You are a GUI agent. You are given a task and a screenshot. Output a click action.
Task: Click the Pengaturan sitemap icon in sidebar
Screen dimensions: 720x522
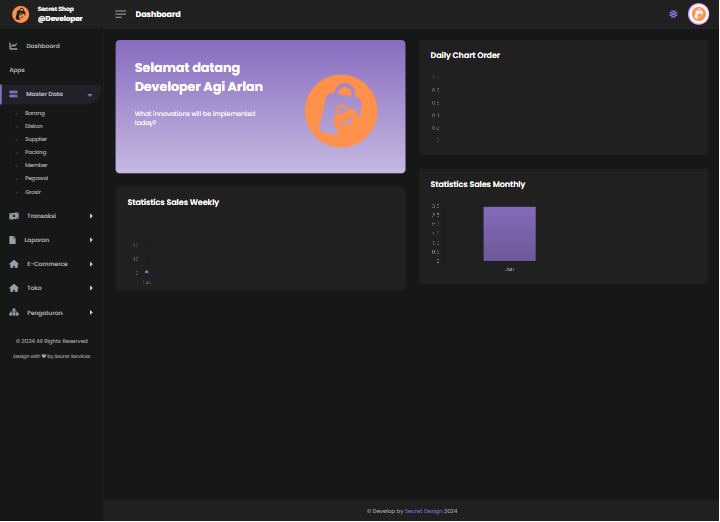(14, 312)
